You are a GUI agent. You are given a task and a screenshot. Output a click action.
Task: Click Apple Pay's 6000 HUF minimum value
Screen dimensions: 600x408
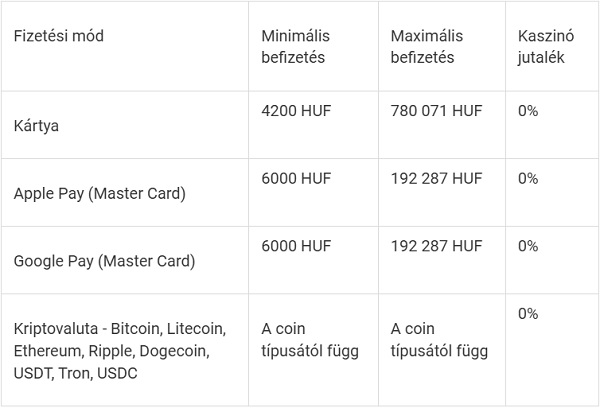click(296, 178)
